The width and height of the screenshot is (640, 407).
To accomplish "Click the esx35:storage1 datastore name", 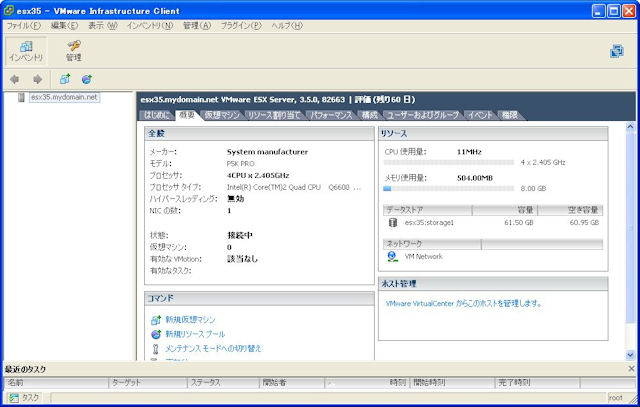I will click(x=429, y=222).
